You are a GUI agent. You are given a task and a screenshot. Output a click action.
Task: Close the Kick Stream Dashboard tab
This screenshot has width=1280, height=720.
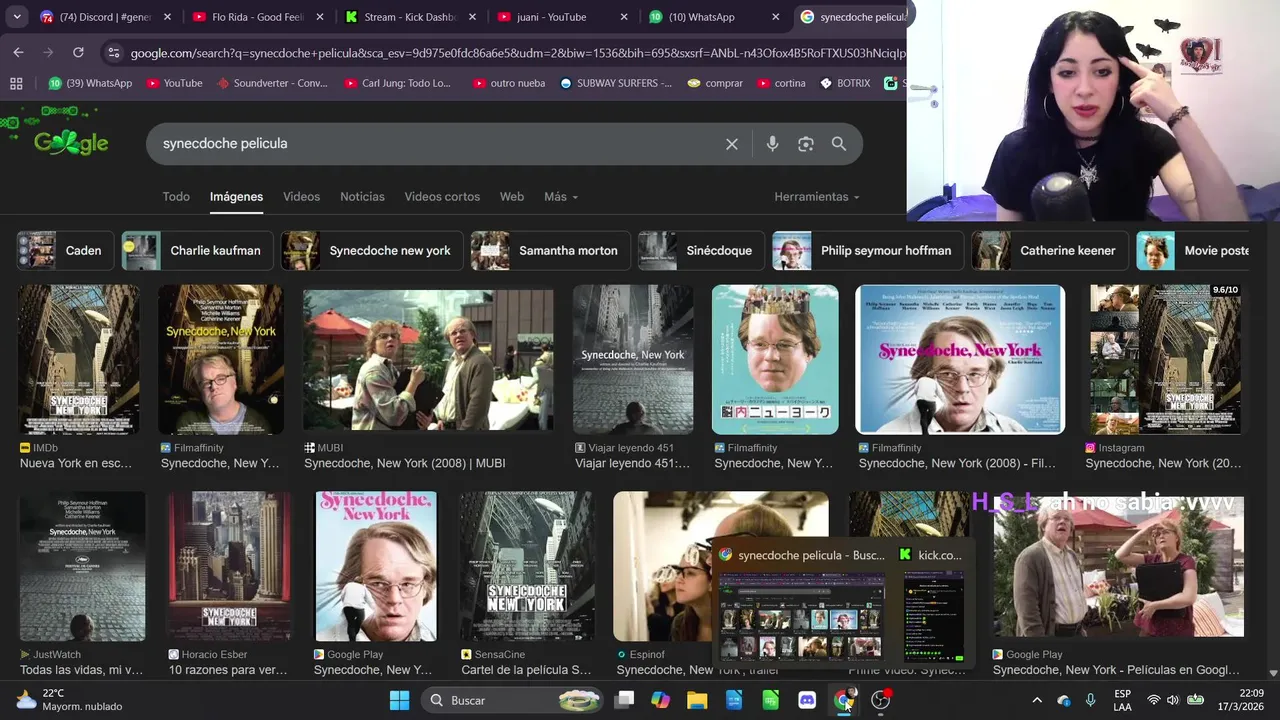pyautogui.click(x=471, y=17)
